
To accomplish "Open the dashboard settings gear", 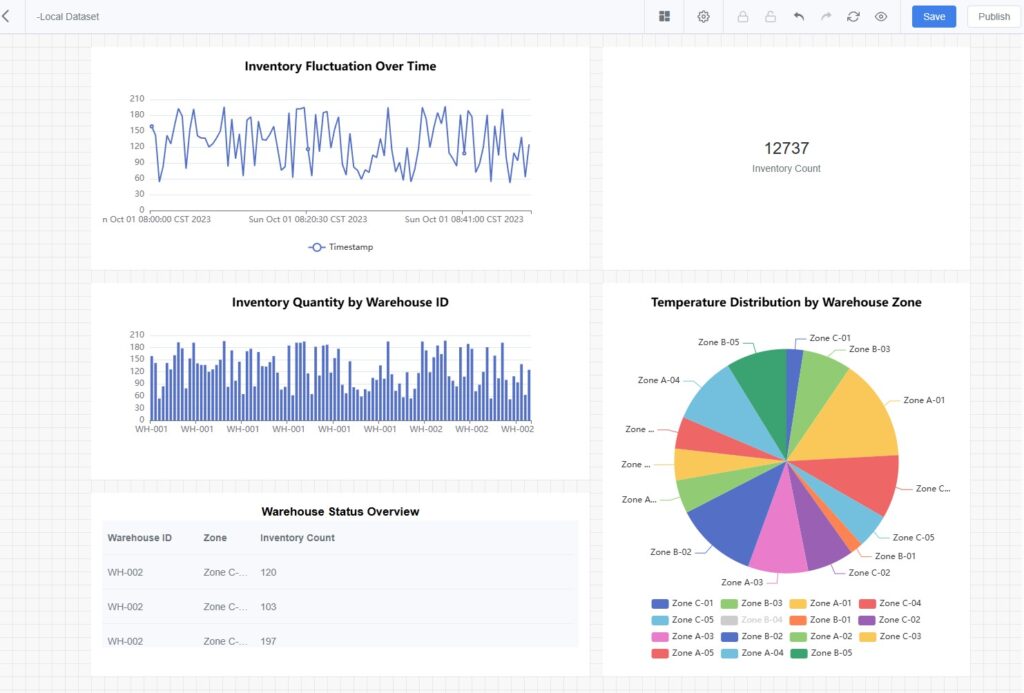I will 703,17.
